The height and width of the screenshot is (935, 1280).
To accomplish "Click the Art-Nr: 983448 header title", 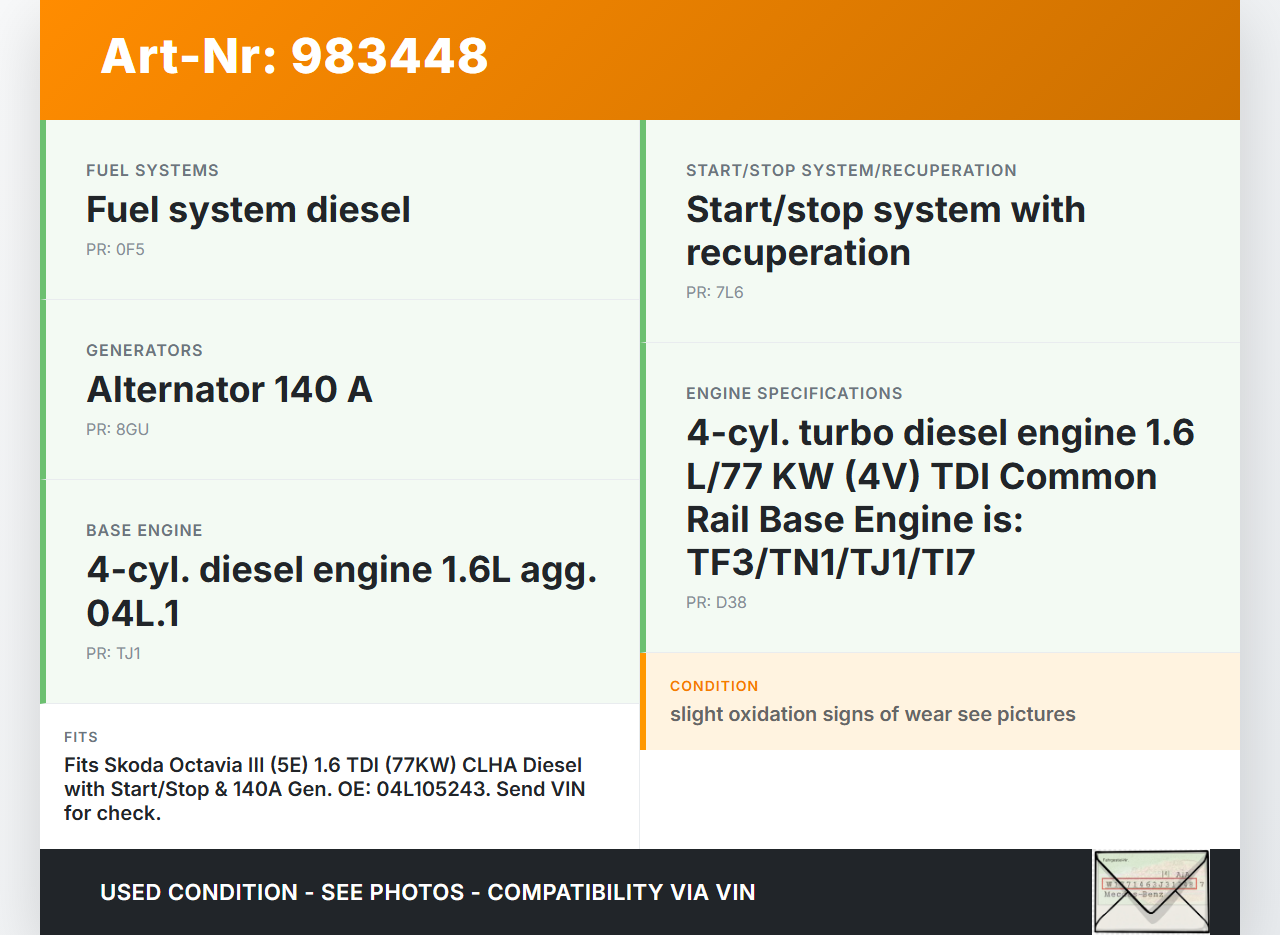I will tap(294, 56).
